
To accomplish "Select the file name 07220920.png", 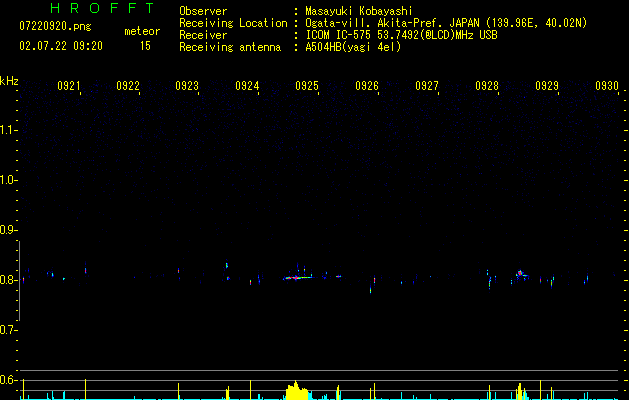I will (55, 27).
